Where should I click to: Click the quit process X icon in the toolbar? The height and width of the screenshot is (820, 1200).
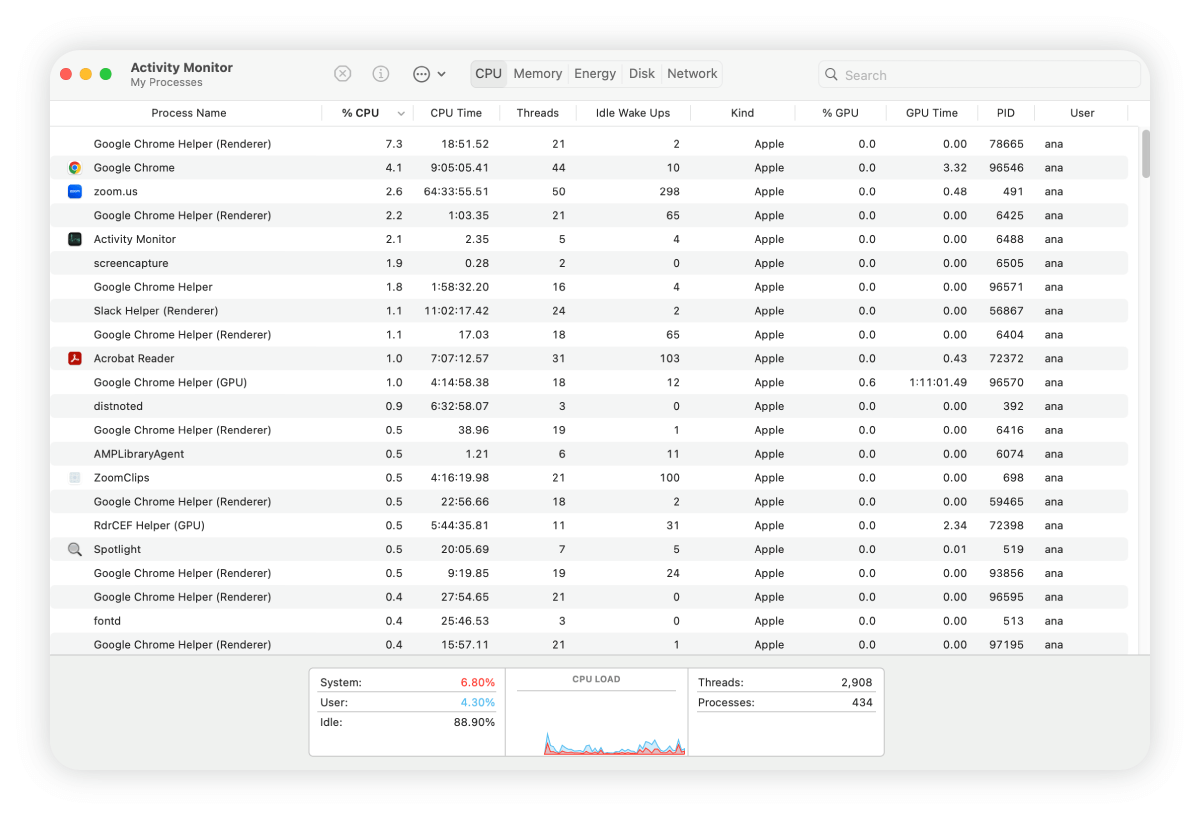point(342,73)
